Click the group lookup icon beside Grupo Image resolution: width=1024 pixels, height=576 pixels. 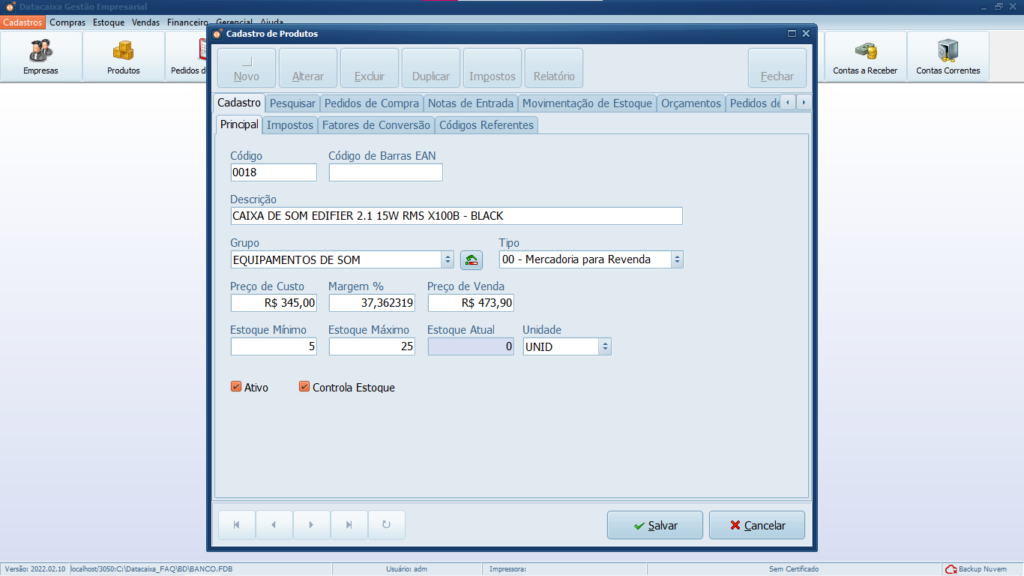471,260
